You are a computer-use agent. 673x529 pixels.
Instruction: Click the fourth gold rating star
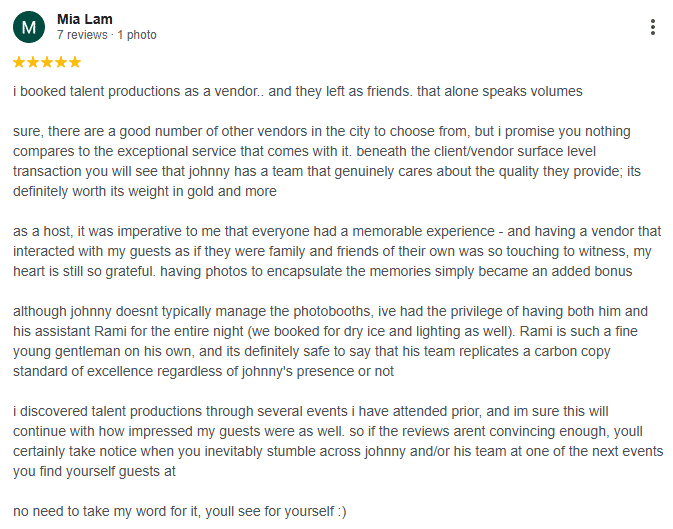click(61, 62)
